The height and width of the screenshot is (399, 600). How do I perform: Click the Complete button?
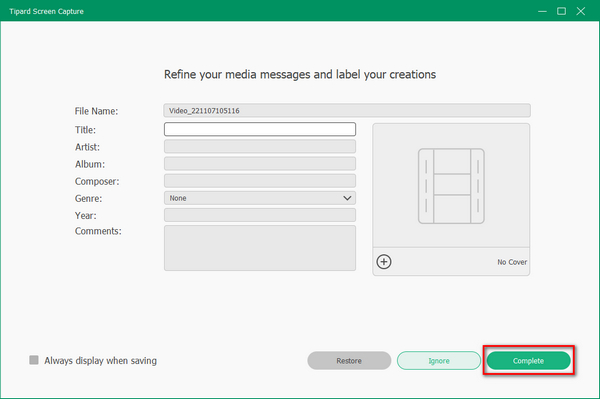click(x=528, y=361)
